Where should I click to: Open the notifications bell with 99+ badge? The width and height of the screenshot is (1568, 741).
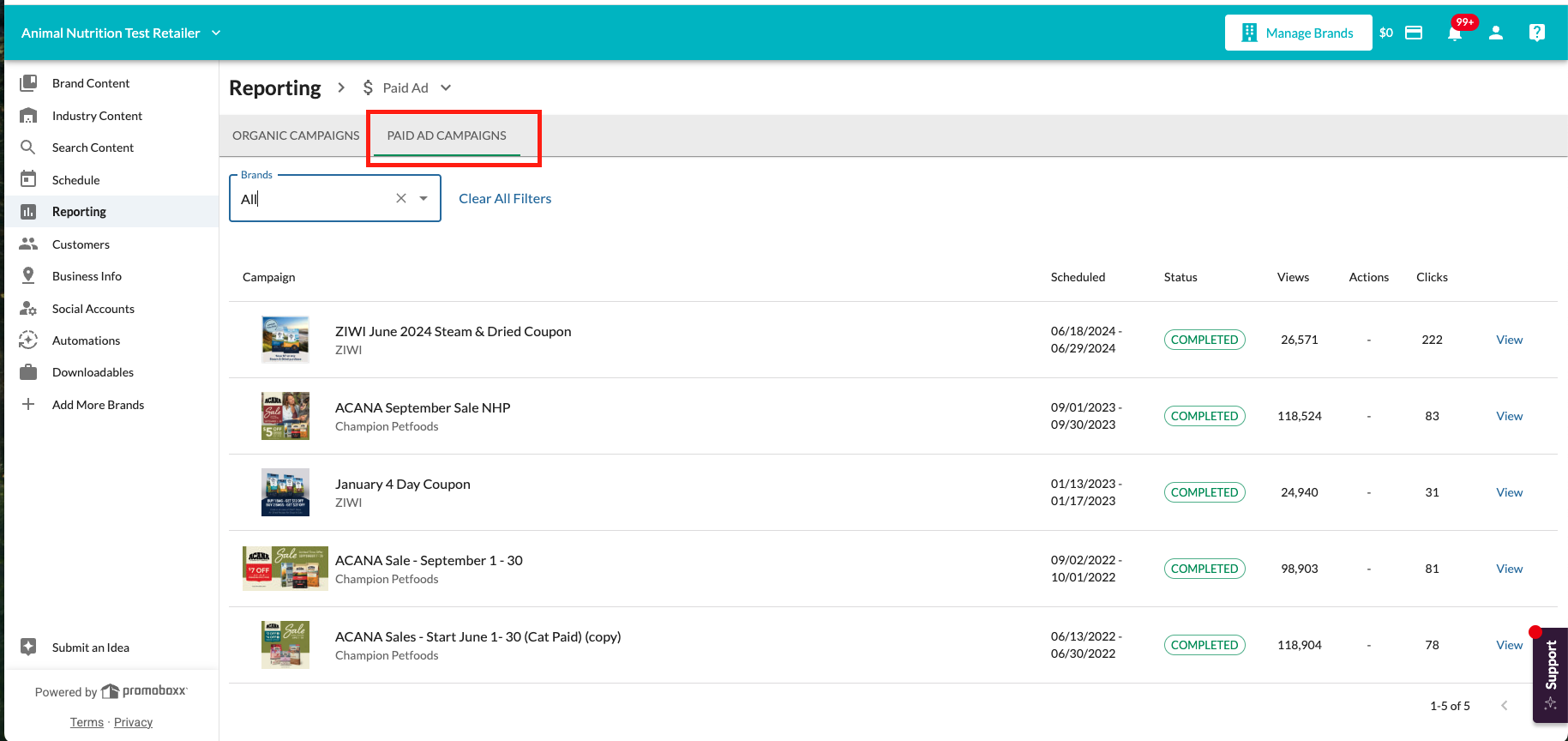point(1455,33)
